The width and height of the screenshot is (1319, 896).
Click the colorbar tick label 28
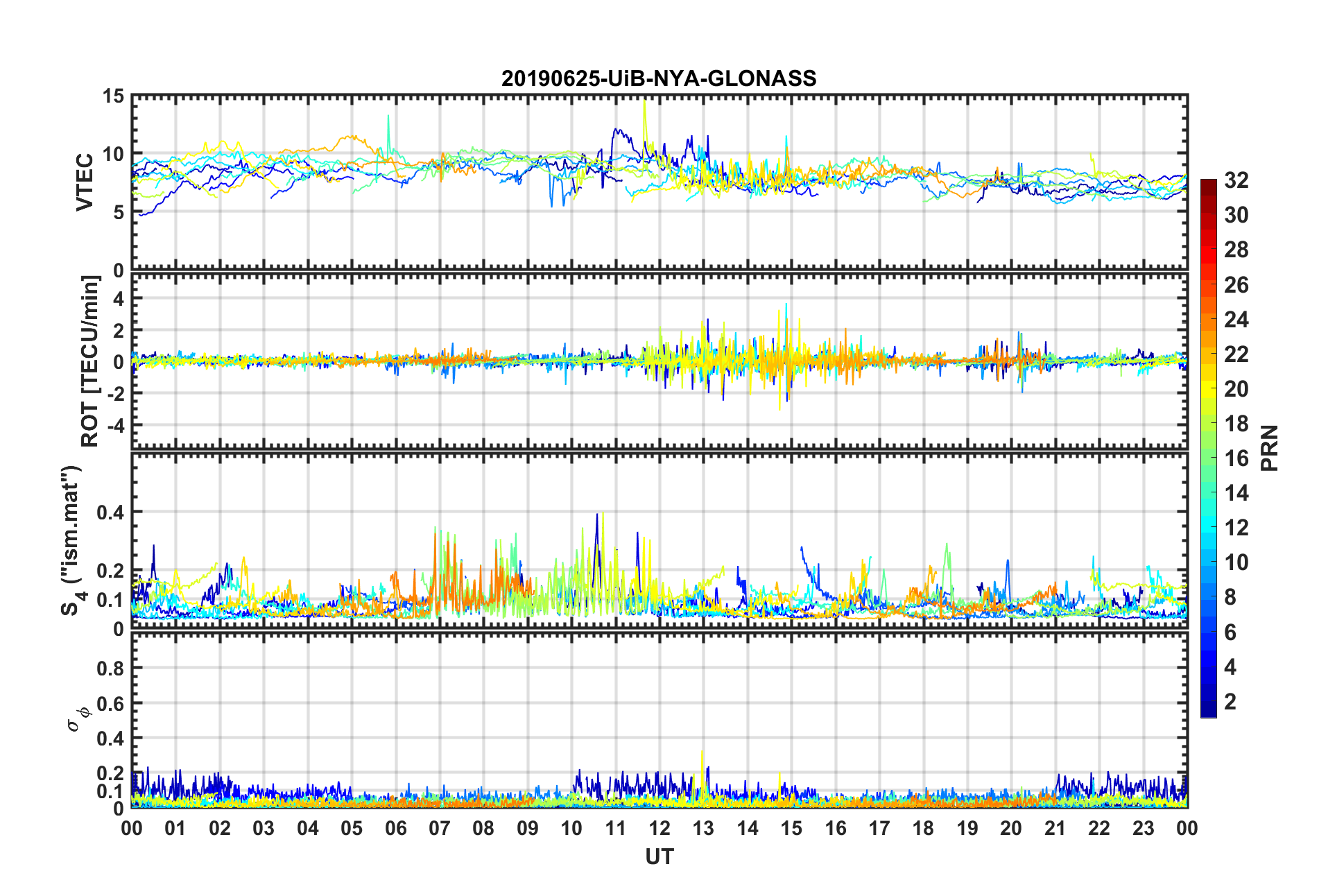click(1236, 250)
